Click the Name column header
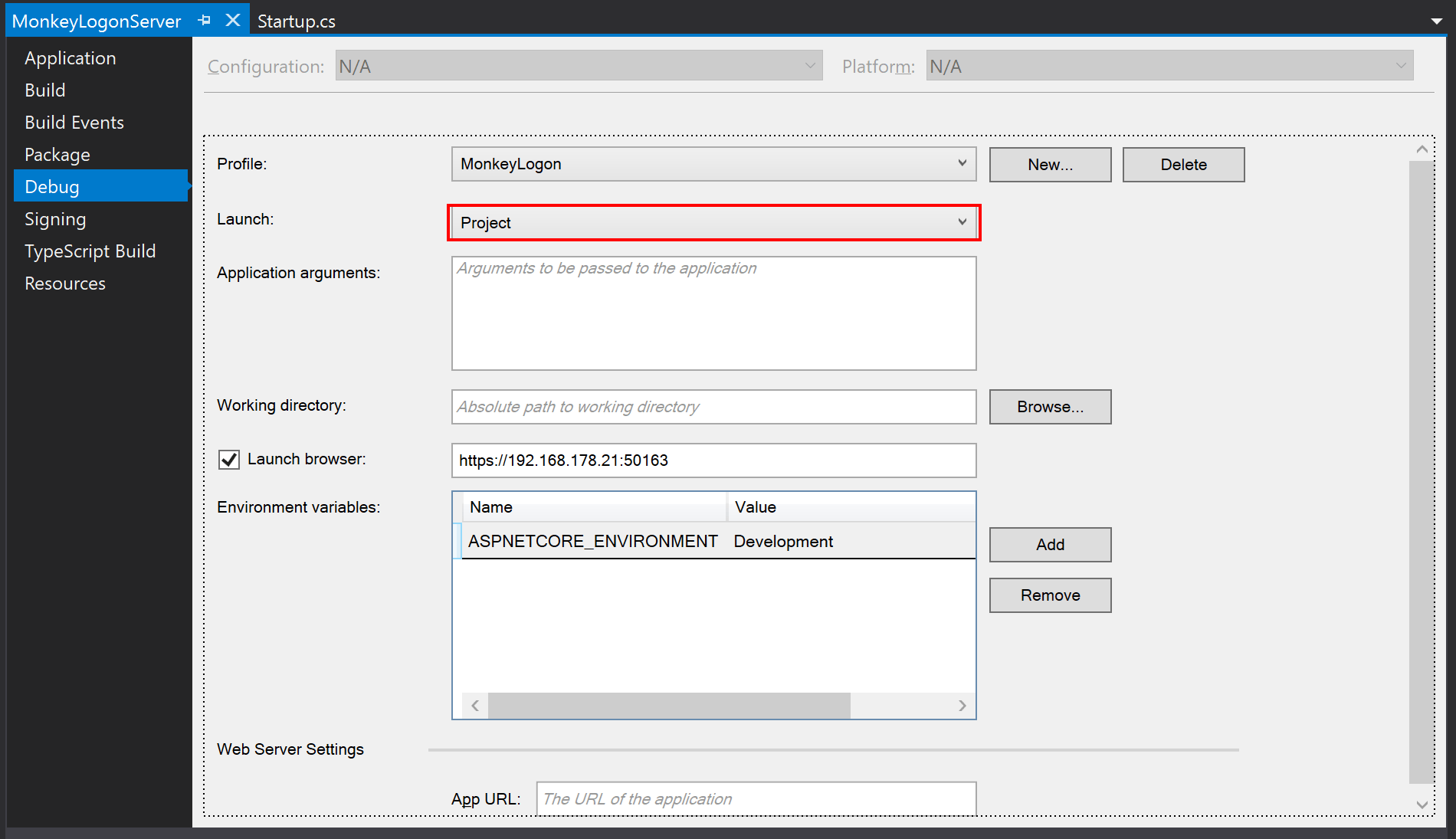 click(x=594, y=507)
